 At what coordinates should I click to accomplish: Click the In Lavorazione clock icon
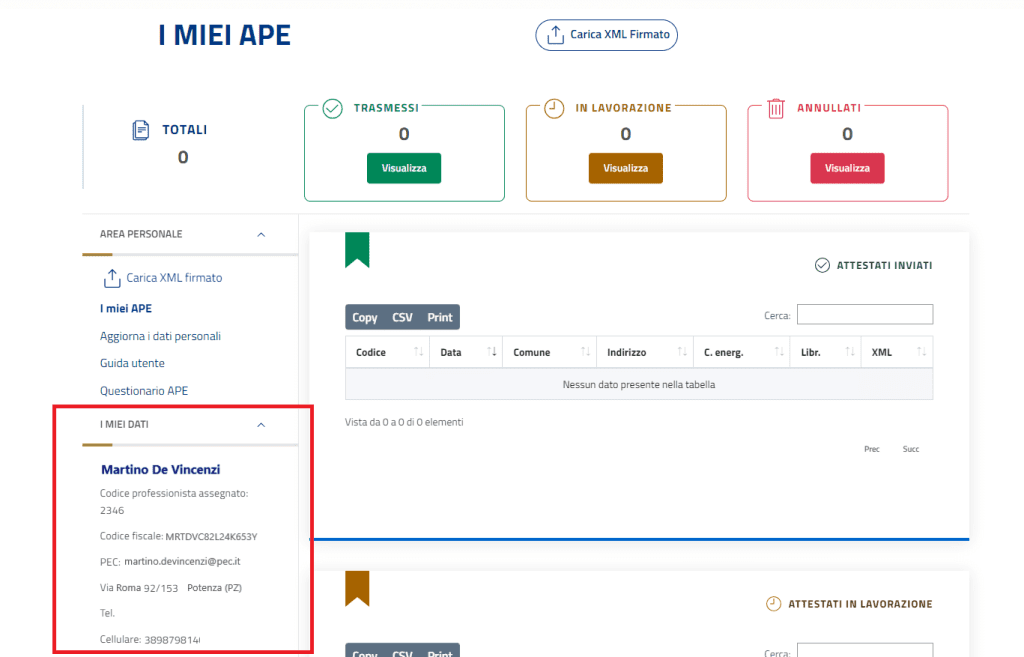554,108
